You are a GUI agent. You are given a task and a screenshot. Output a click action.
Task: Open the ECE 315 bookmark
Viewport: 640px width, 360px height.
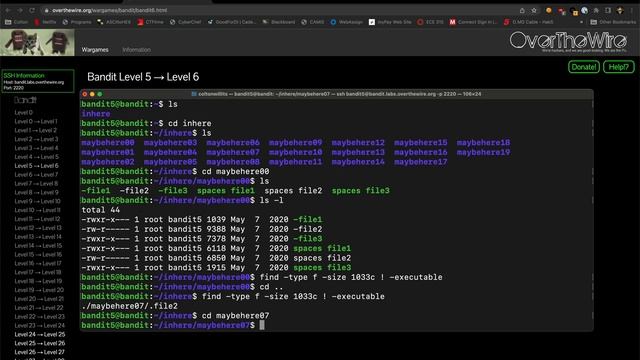pos(430,22)
